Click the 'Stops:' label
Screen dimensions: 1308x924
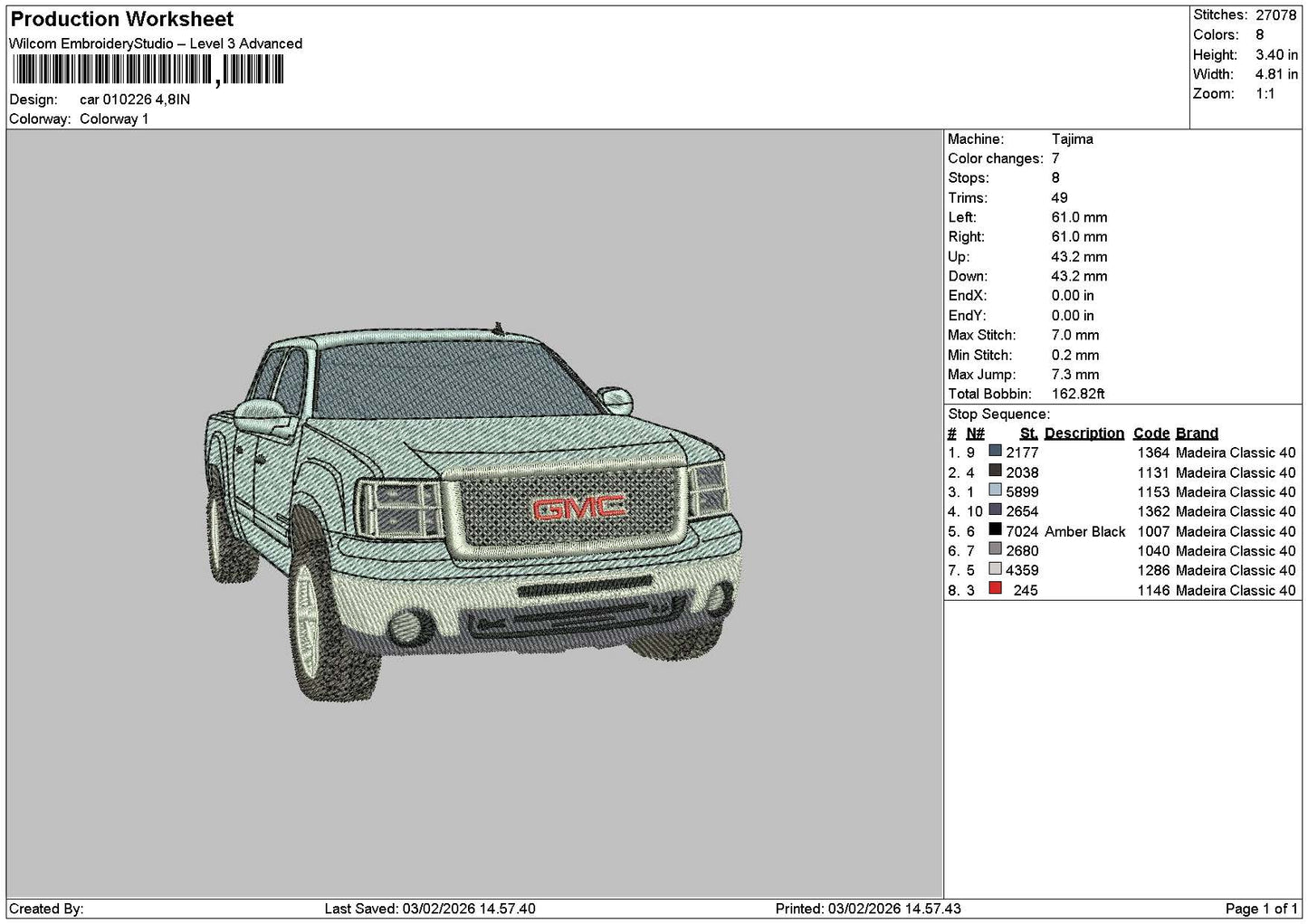pos(969,177)
